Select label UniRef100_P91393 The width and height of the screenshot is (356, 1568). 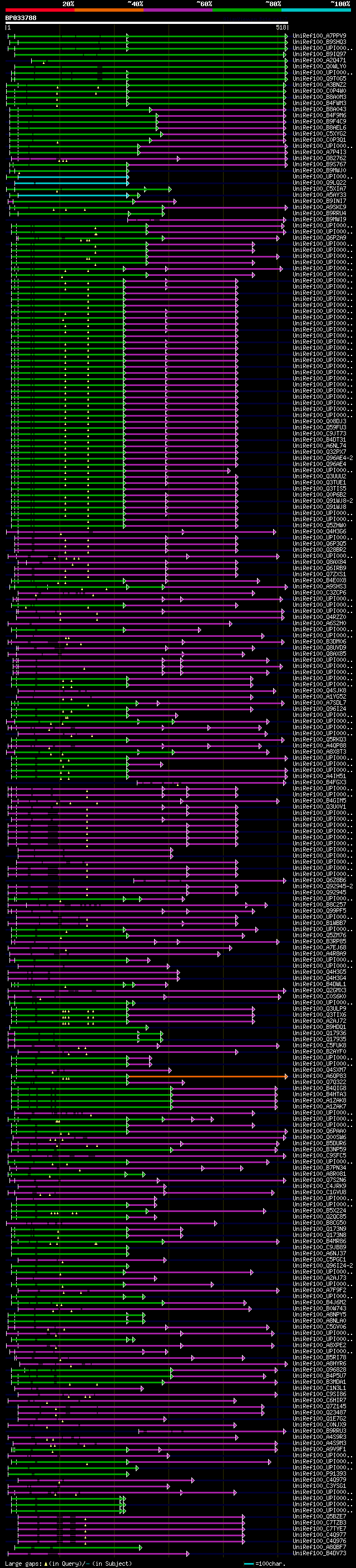click(319, 1474)
